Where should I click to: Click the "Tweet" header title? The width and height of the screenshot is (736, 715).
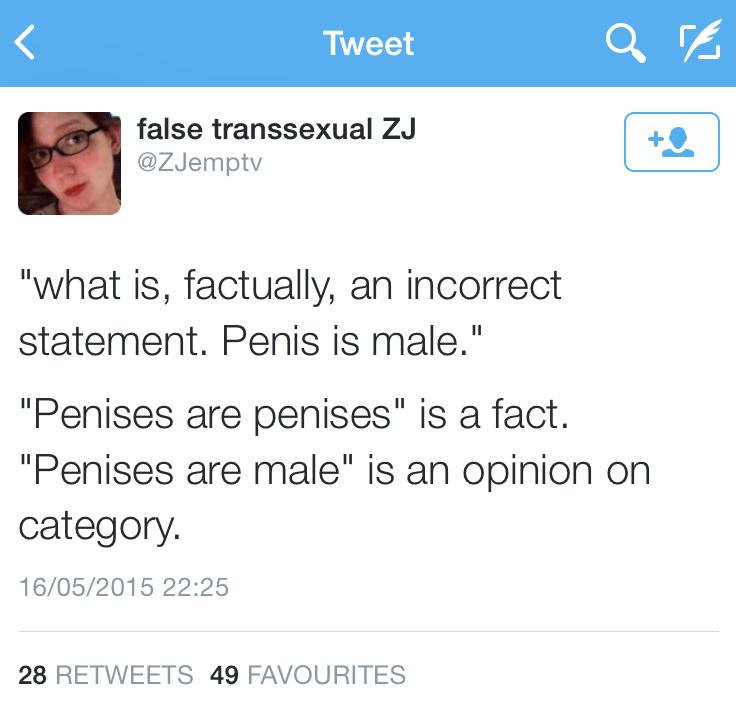coord(368,44)
